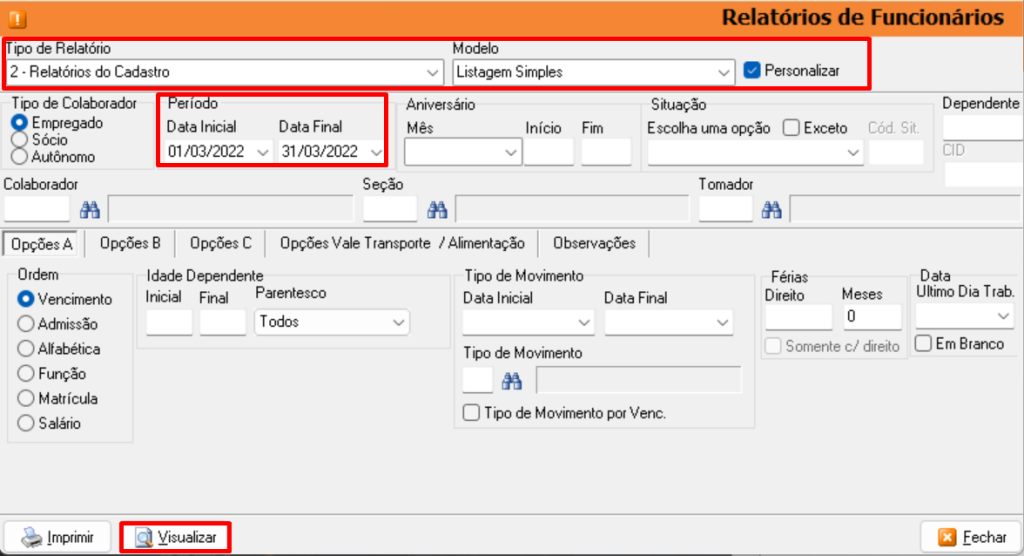
Task: Choose Matrícula ordering
Action: tap(25, 399)
